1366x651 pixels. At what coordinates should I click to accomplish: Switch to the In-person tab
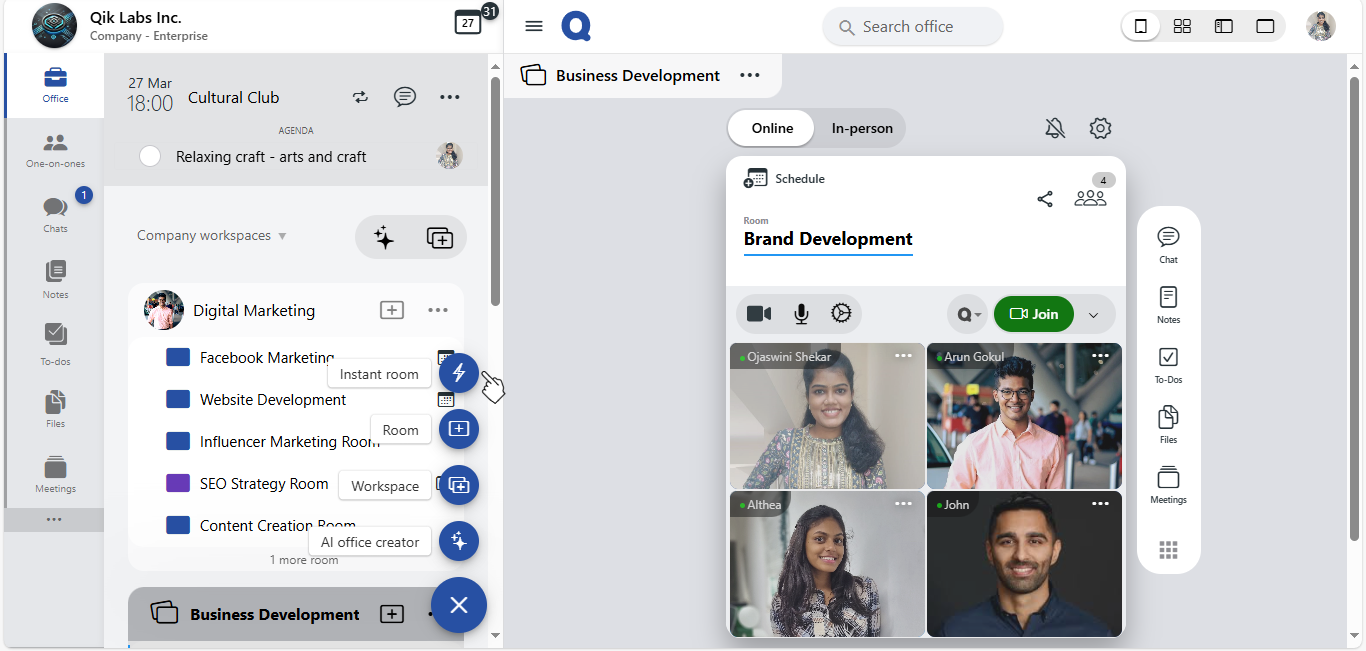click(x=862, y=128)
